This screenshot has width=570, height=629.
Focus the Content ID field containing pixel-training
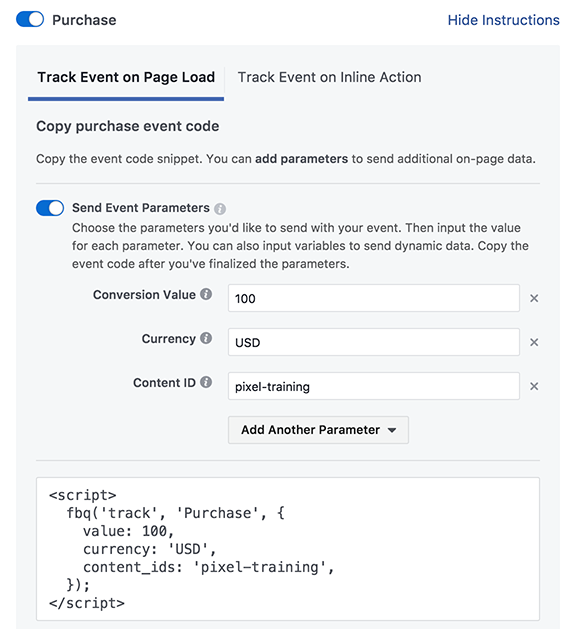pos(373,386)
